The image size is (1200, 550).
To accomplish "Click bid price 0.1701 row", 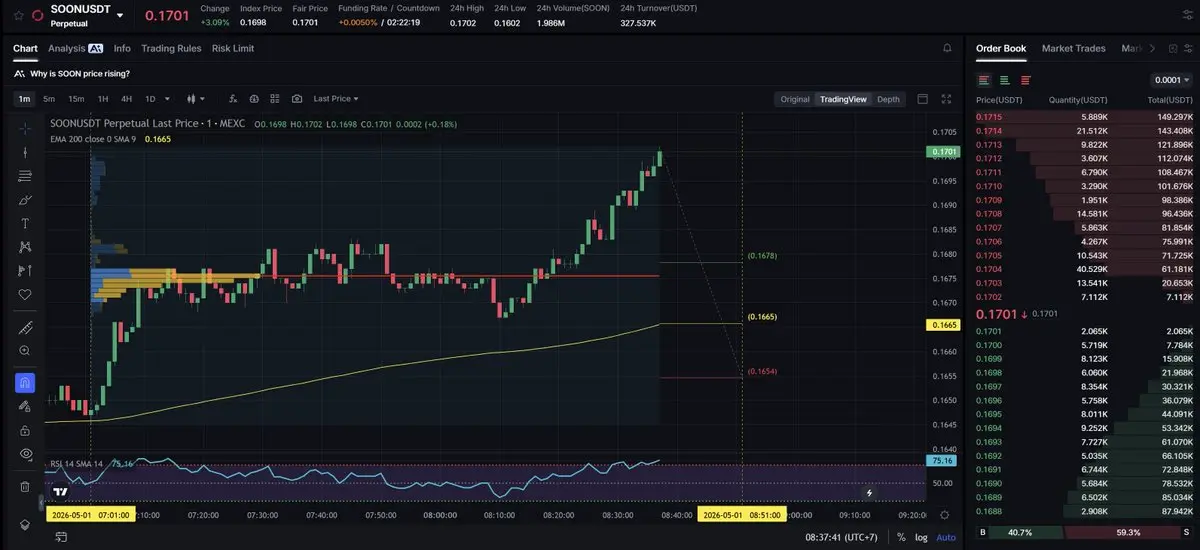I will tap(1083, 331).
